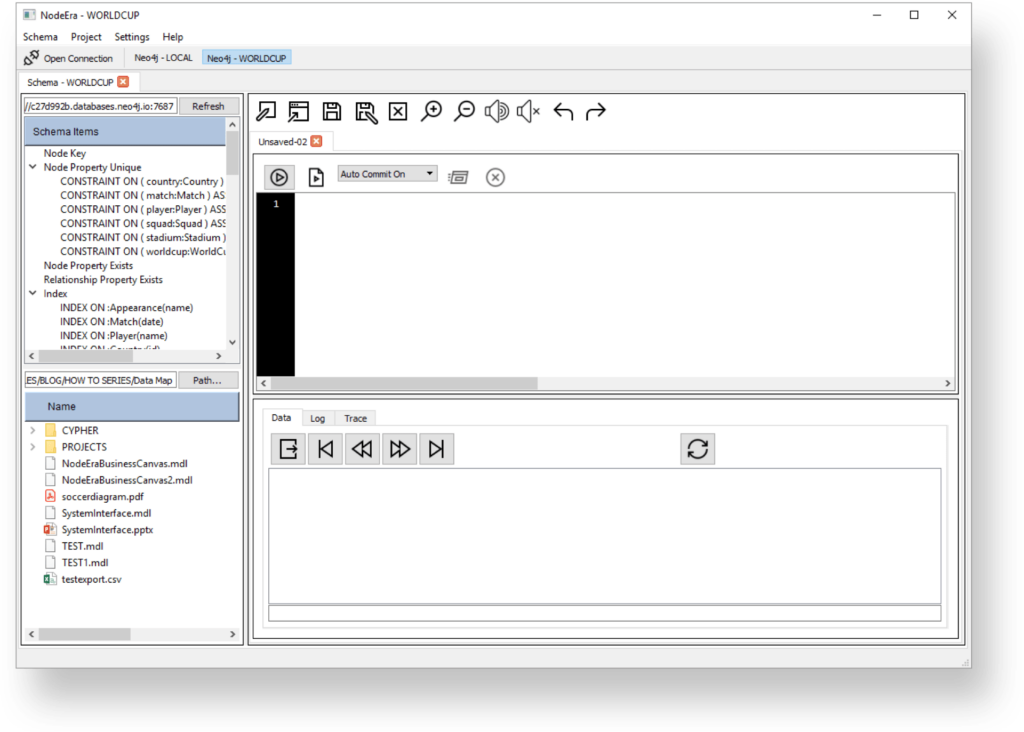1024x732 pixels.
Task: Select the INDEX ON :Match(date) item
Action: tap(112, 321)
